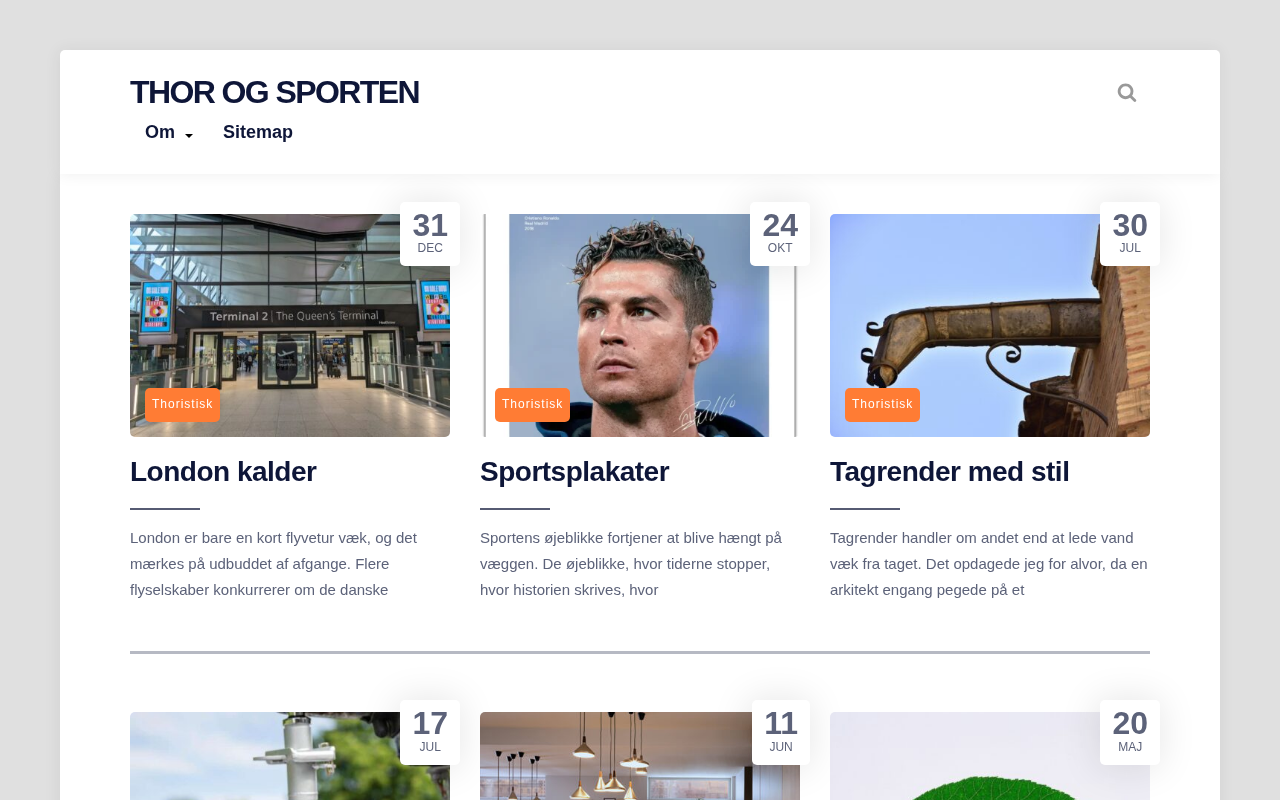
Task: Open the London kalder article title
Action: coord(223,471)
